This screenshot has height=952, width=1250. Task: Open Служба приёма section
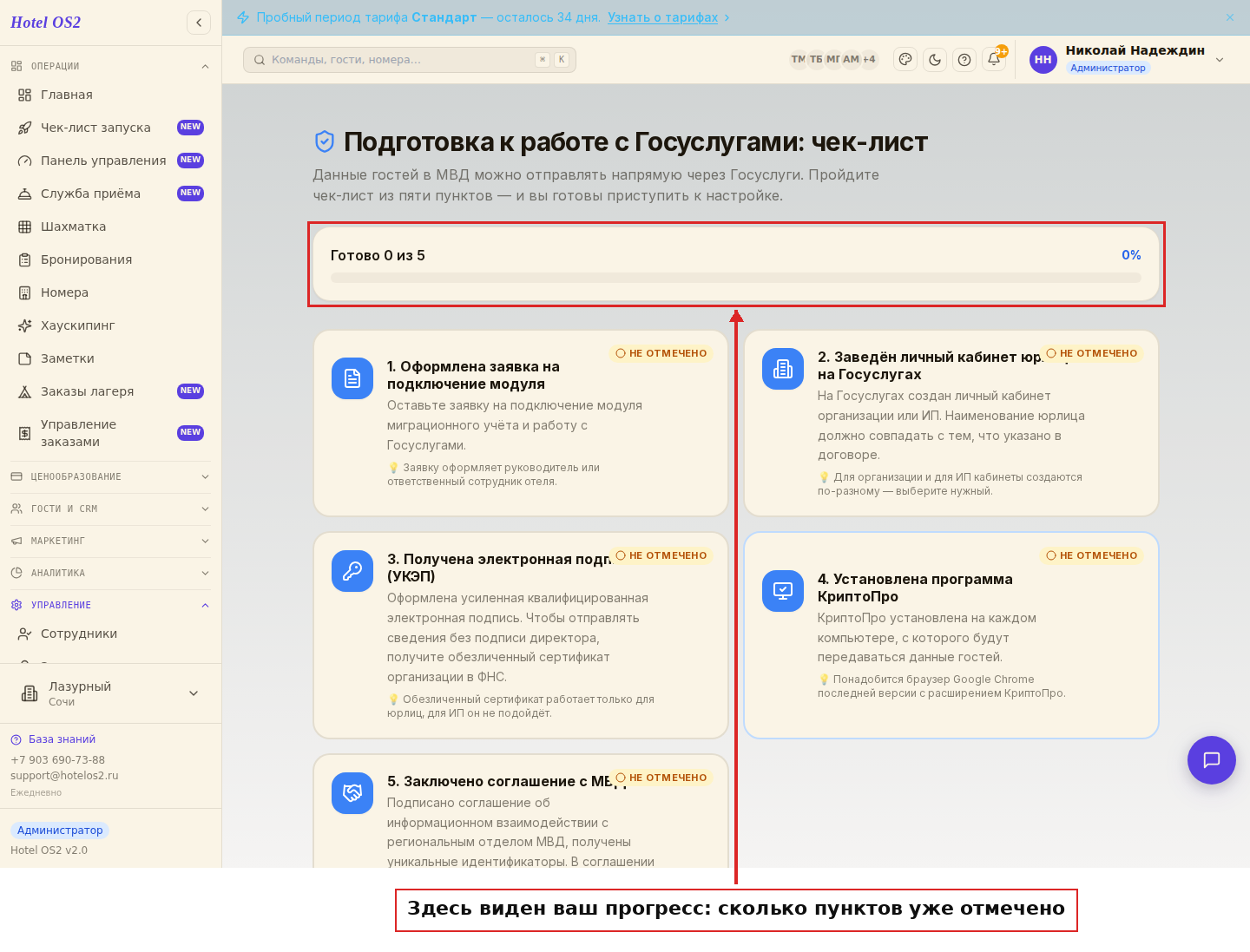tap(110, 194)
